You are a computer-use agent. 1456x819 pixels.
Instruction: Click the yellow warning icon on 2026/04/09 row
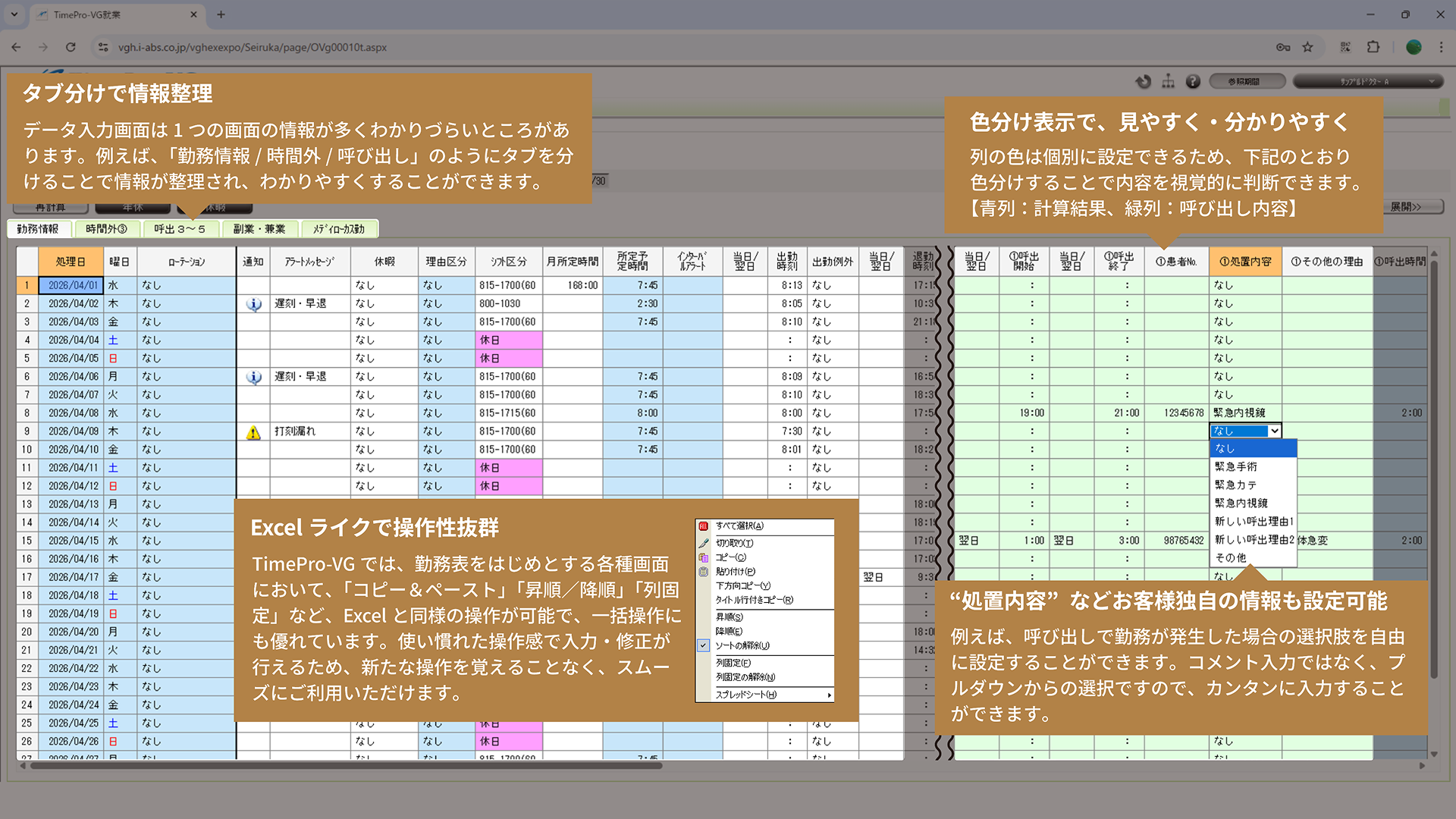coord(253,432)
